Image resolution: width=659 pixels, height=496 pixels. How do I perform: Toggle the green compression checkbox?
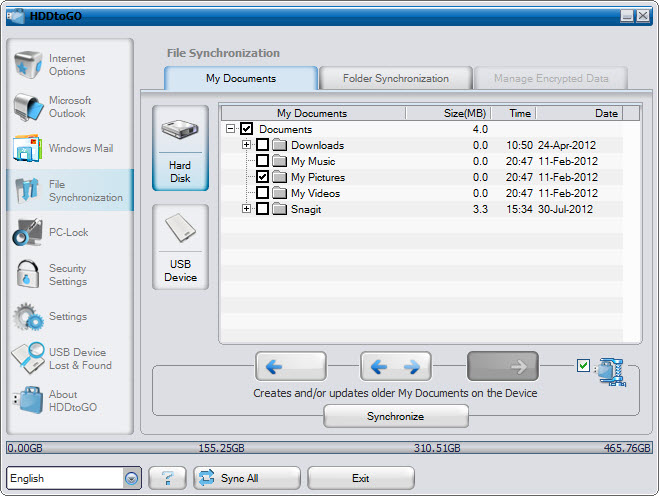pos(583,365)
